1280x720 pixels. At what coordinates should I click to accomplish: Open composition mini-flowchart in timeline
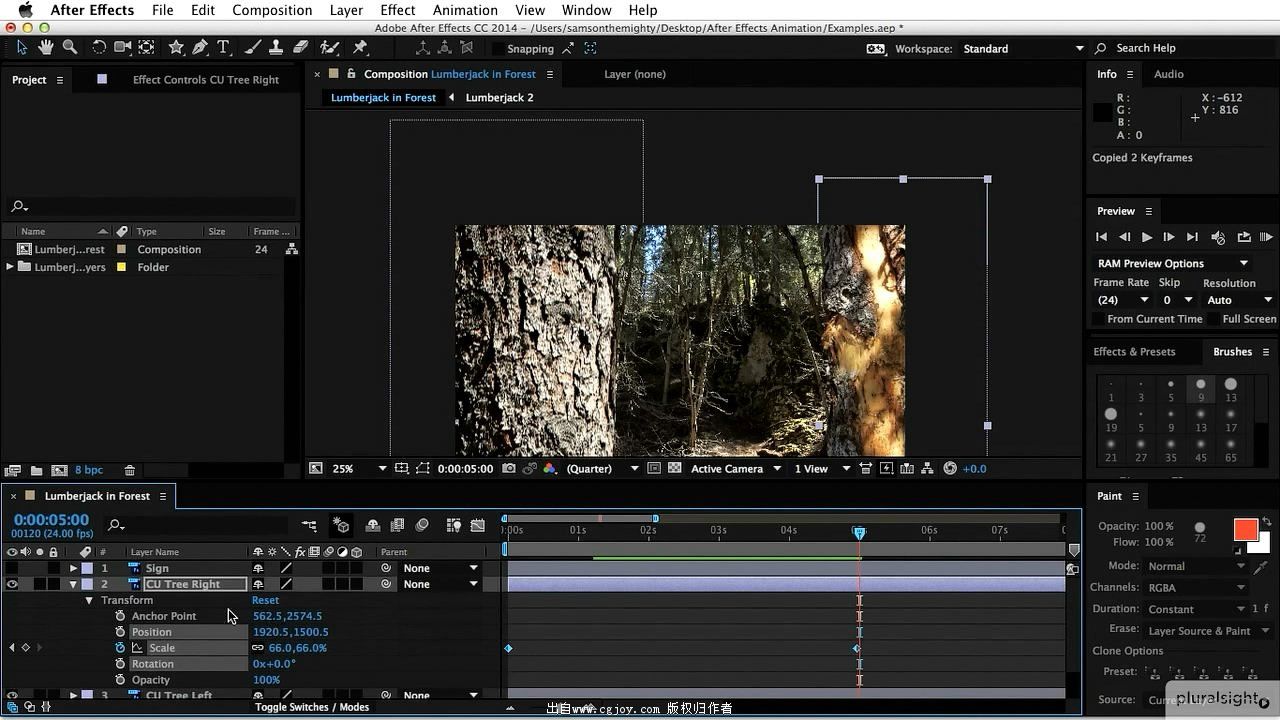tap(309, 525)
